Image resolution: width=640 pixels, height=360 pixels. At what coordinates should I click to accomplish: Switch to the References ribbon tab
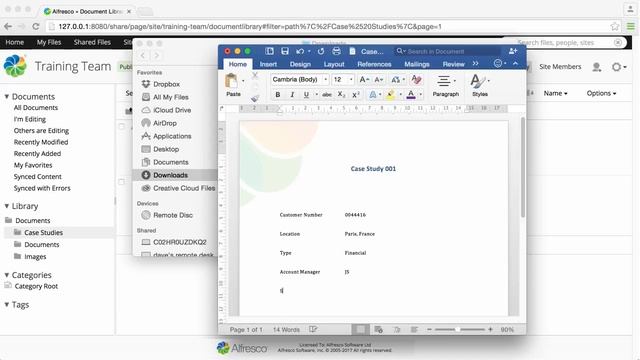[374, 64]
